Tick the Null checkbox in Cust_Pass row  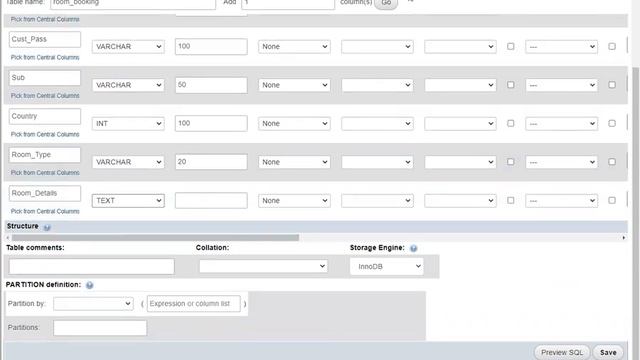(510, 47)
